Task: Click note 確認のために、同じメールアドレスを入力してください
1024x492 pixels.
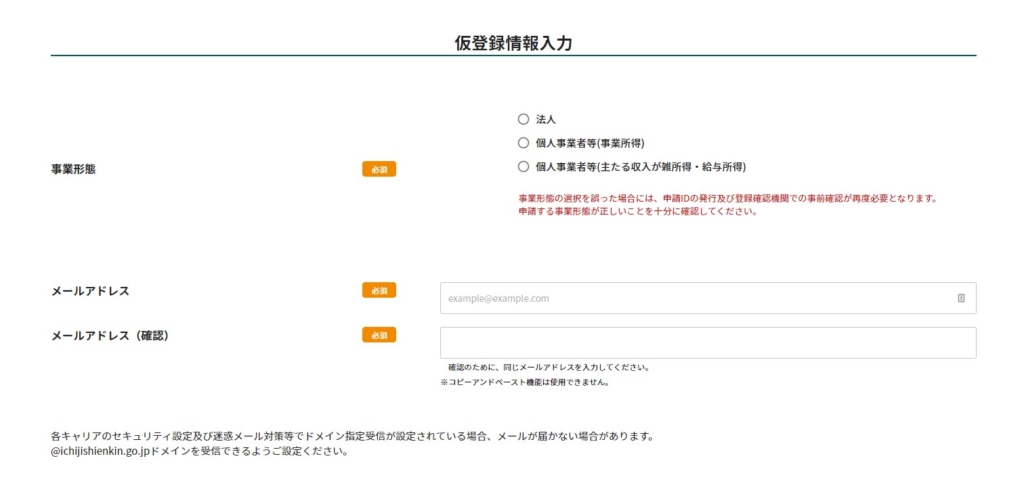Action: (549, 367)
